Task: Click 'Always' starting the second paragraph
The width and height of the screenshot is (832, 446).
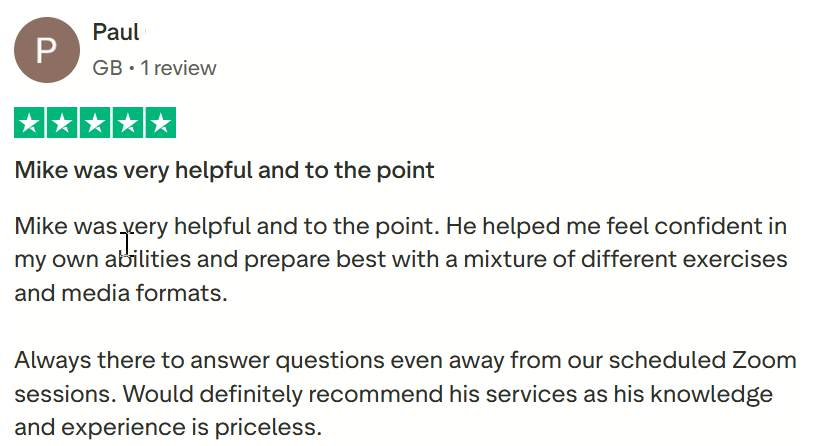Action: (x=48, y=360)
